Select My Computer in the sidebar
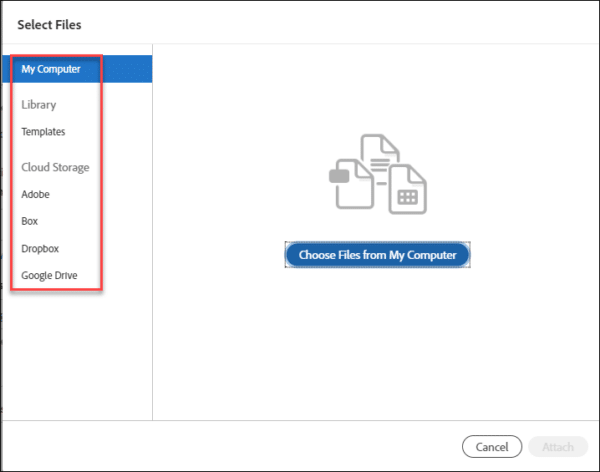 coord(50,69)
